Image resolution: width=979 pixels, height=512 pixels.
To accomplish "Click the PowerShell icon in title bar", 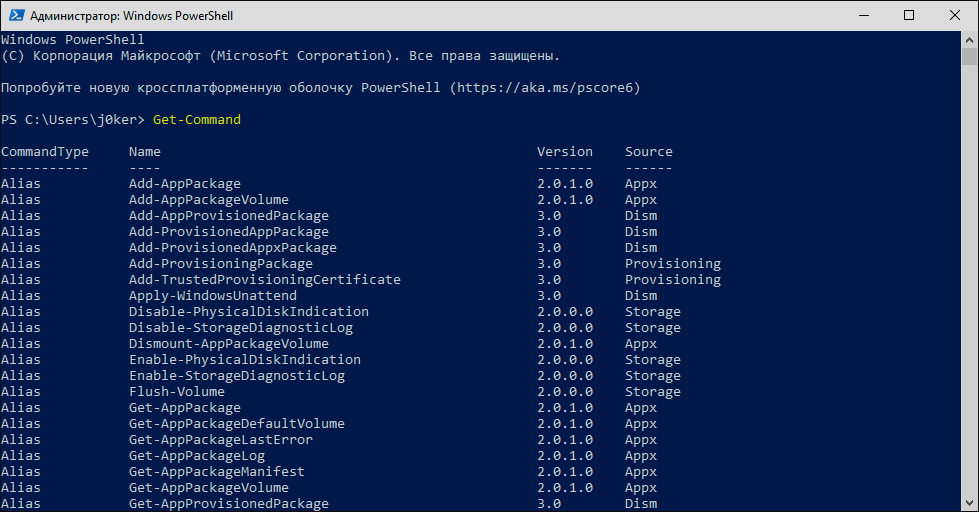I will [x=15, y=16].
